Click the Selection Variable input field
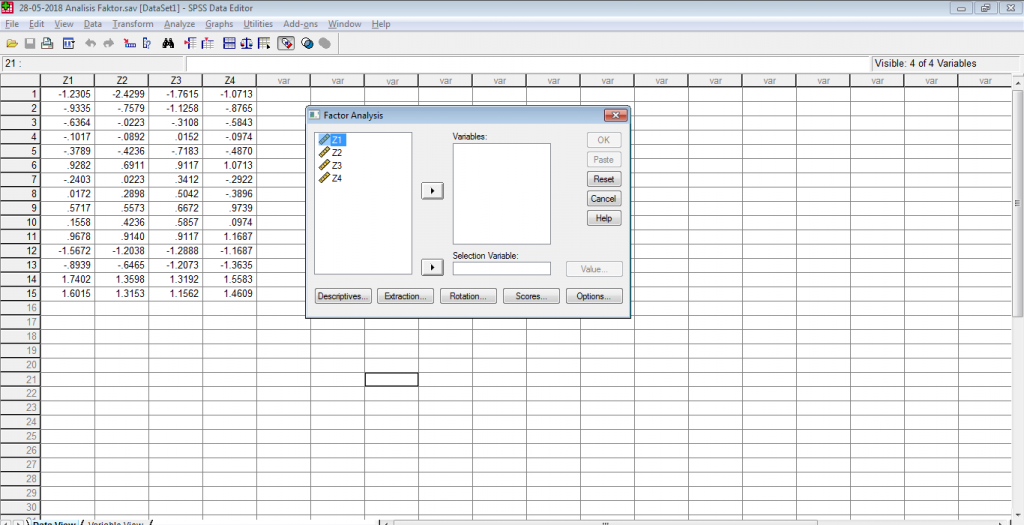The height and width of the screenshot is (525, 1024). click(501, 268)
